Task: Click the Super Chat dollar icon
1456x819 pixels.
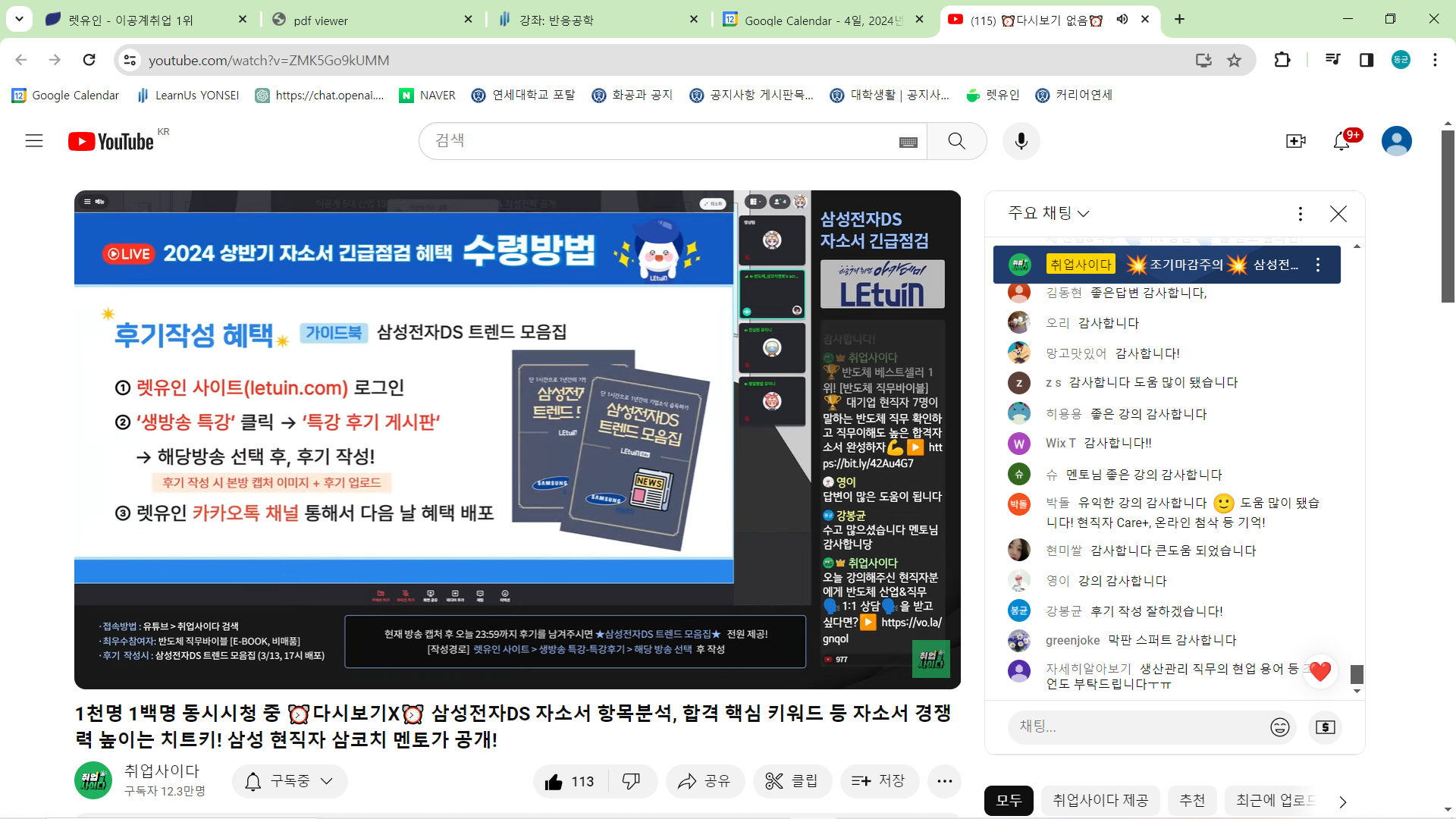Action: pyautogui.click(x=1325, y=727)
